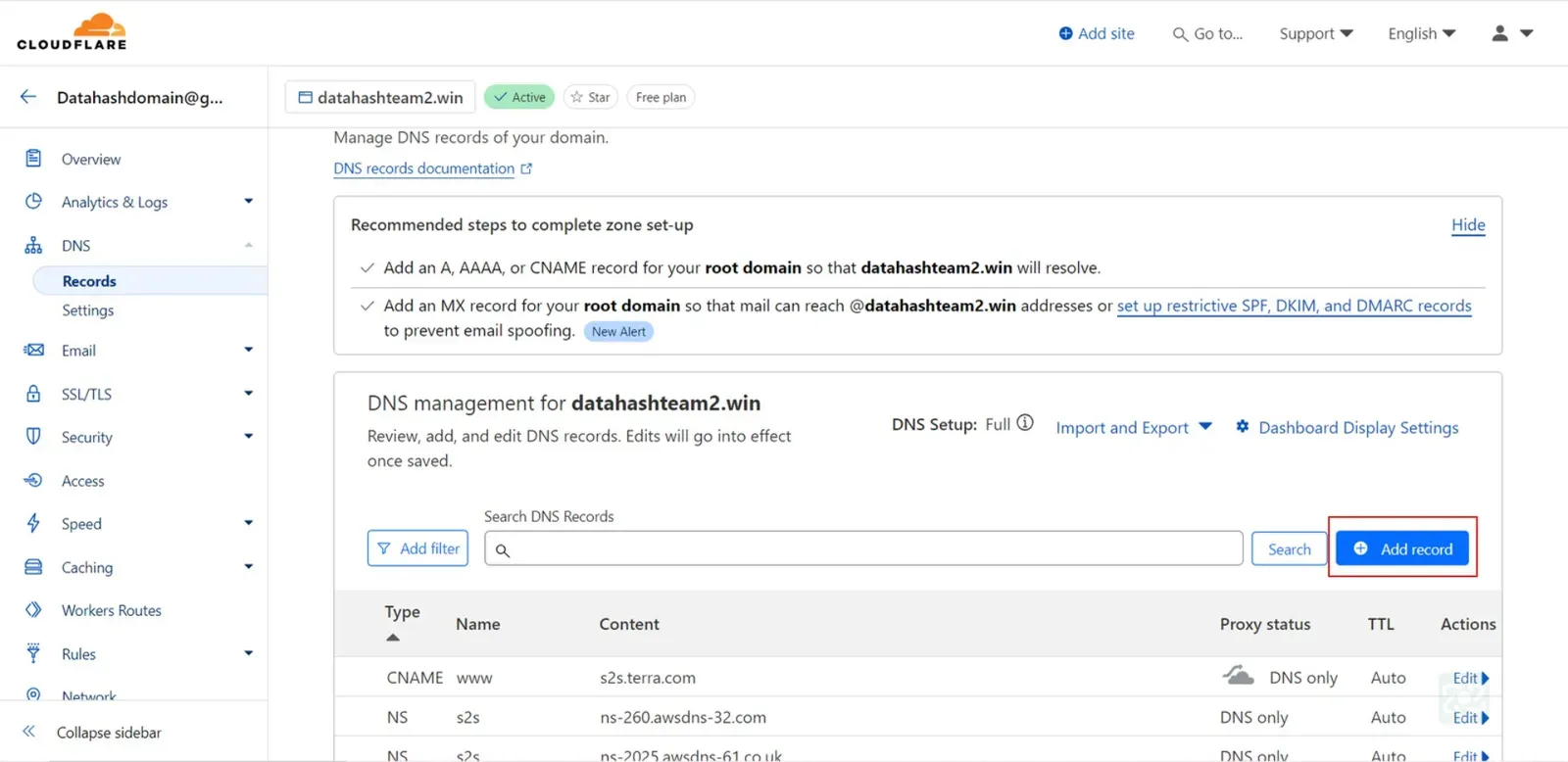
Task: Sort records by Type column
Action: point(402,623)
